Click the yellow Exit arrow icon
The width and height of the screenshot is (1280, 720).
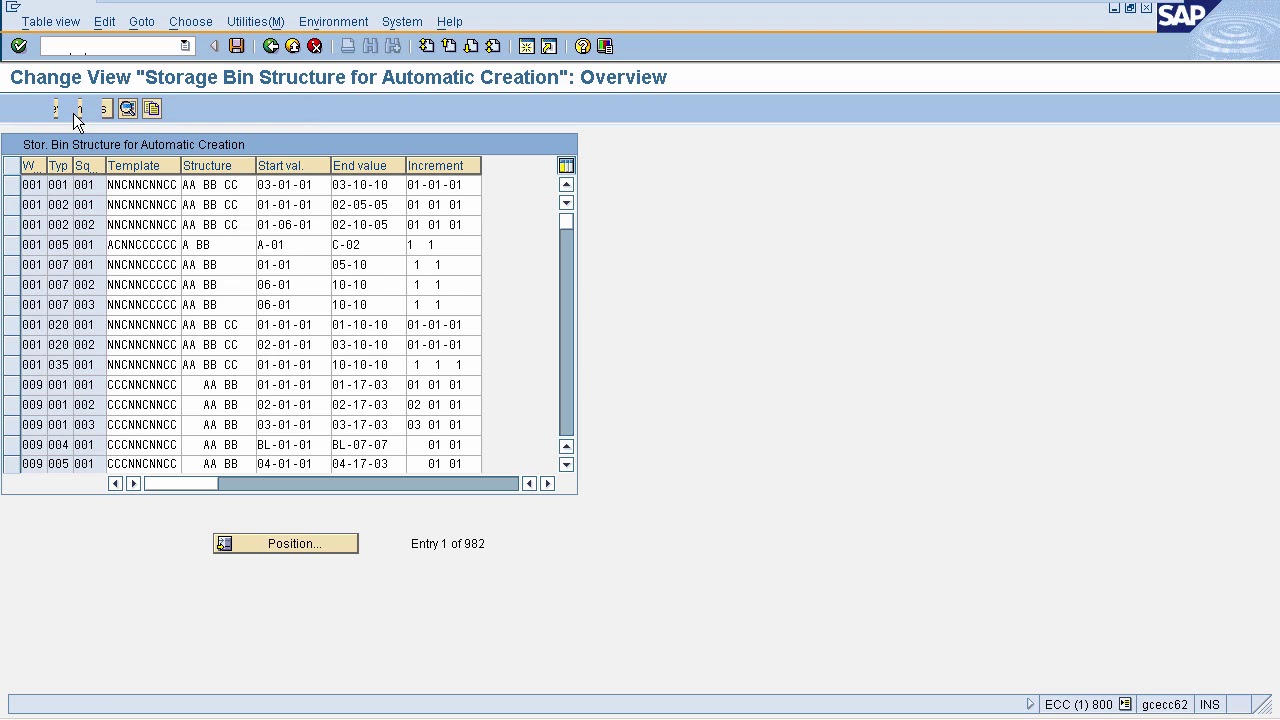tap(293, 46)
